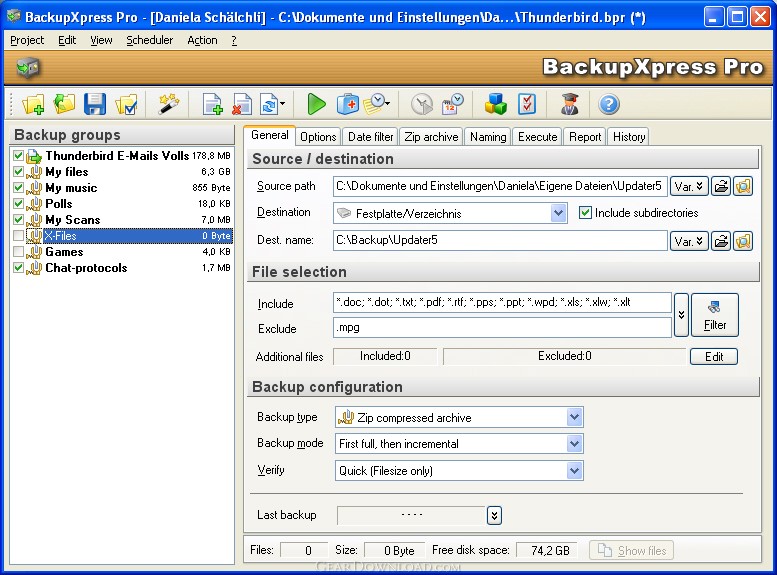
Task: Click the Include file patterns field
Action: (x=502, y=302)
